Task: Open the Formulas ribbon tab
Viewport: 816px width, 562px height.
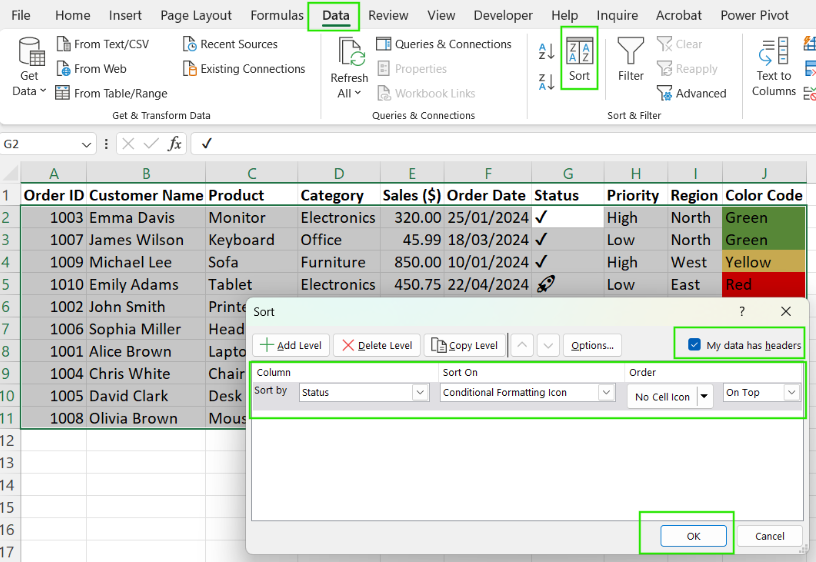Action: 277,15
